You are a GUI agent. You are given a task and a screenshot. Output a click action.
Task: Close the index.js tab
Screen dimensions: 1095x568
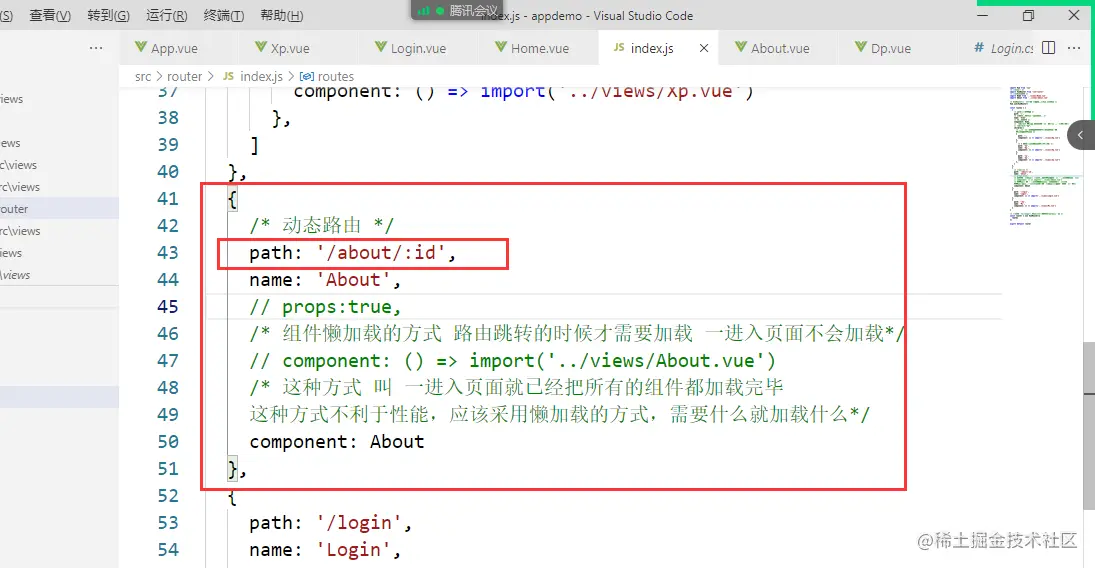point(704,48)
